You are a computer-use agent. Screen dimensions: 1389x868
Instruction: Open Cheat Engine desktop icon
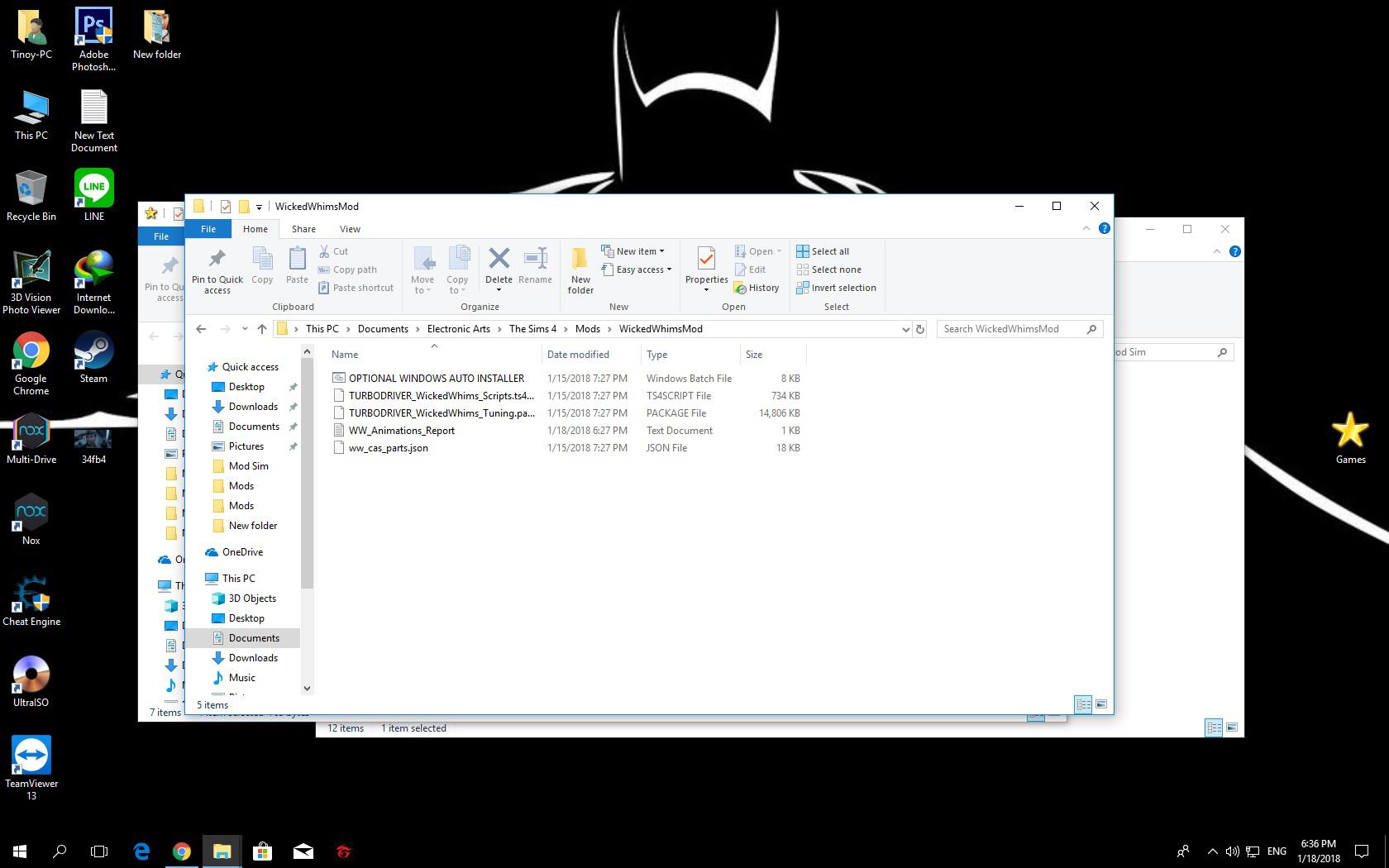(31, 600)
